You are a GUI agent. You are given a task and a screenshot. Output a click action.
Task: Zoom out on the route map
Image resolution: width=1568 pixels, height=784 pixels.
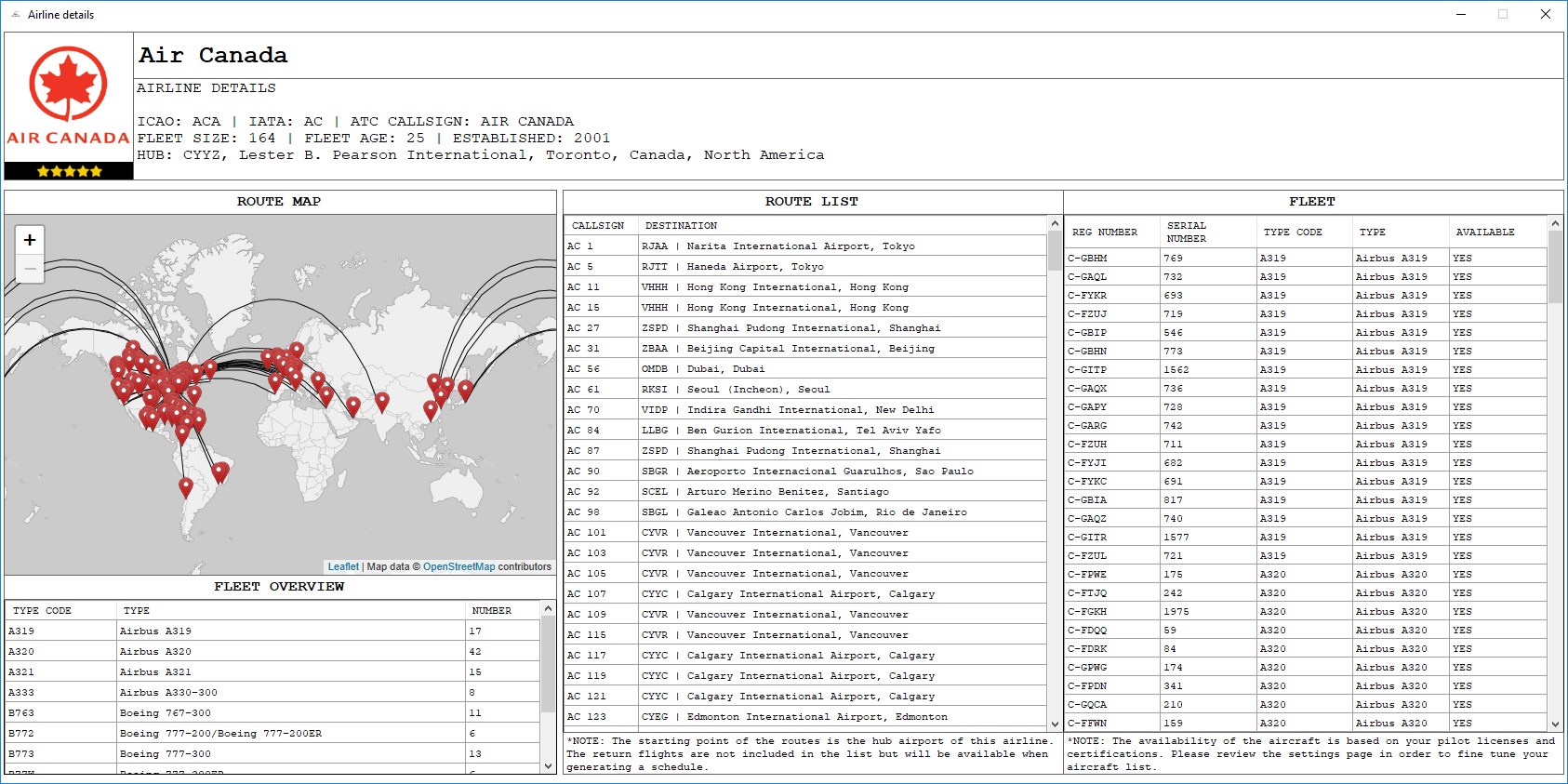click(x=30, y=269)
